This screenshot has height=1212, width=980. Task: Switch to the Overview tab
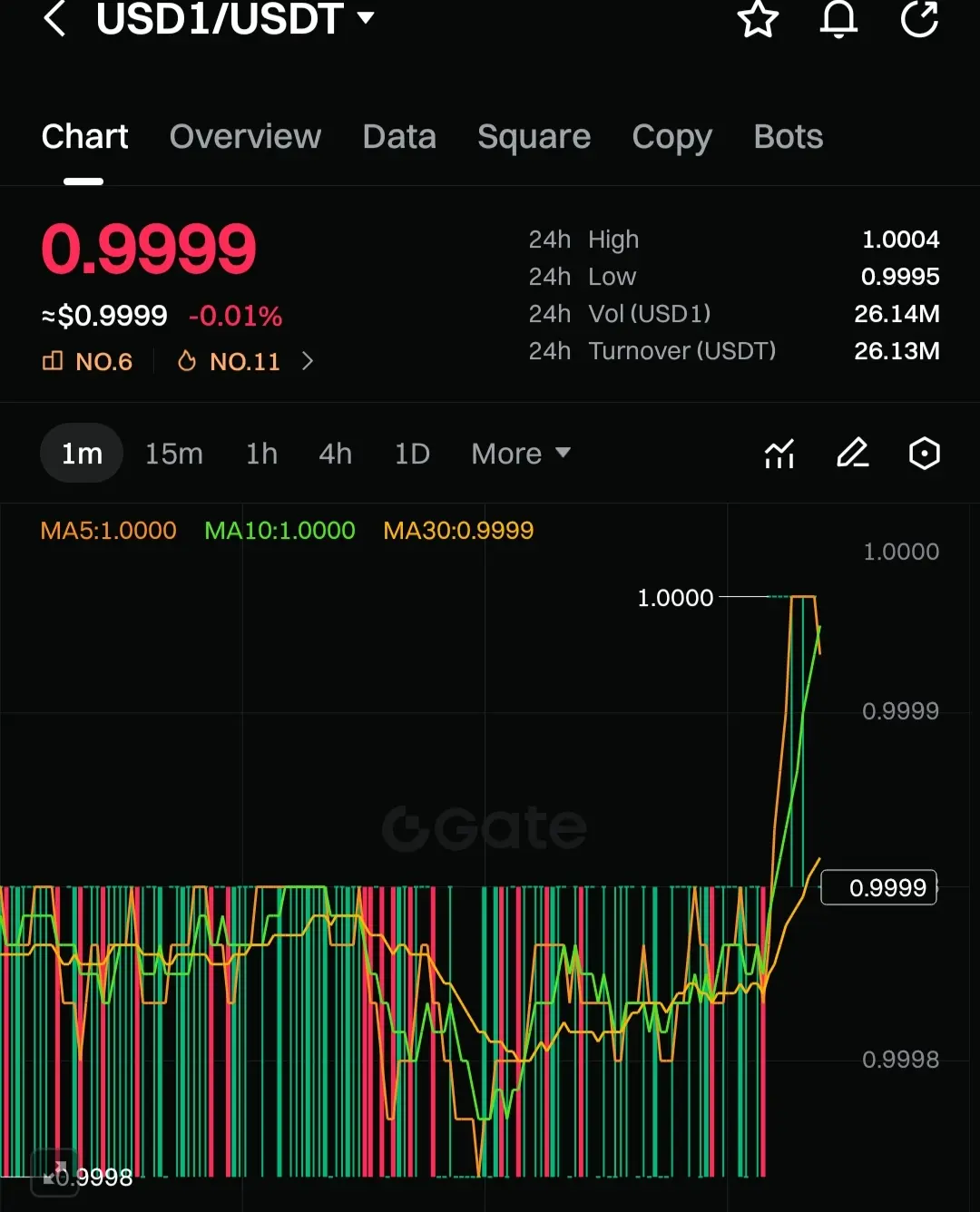coord(245,137)
